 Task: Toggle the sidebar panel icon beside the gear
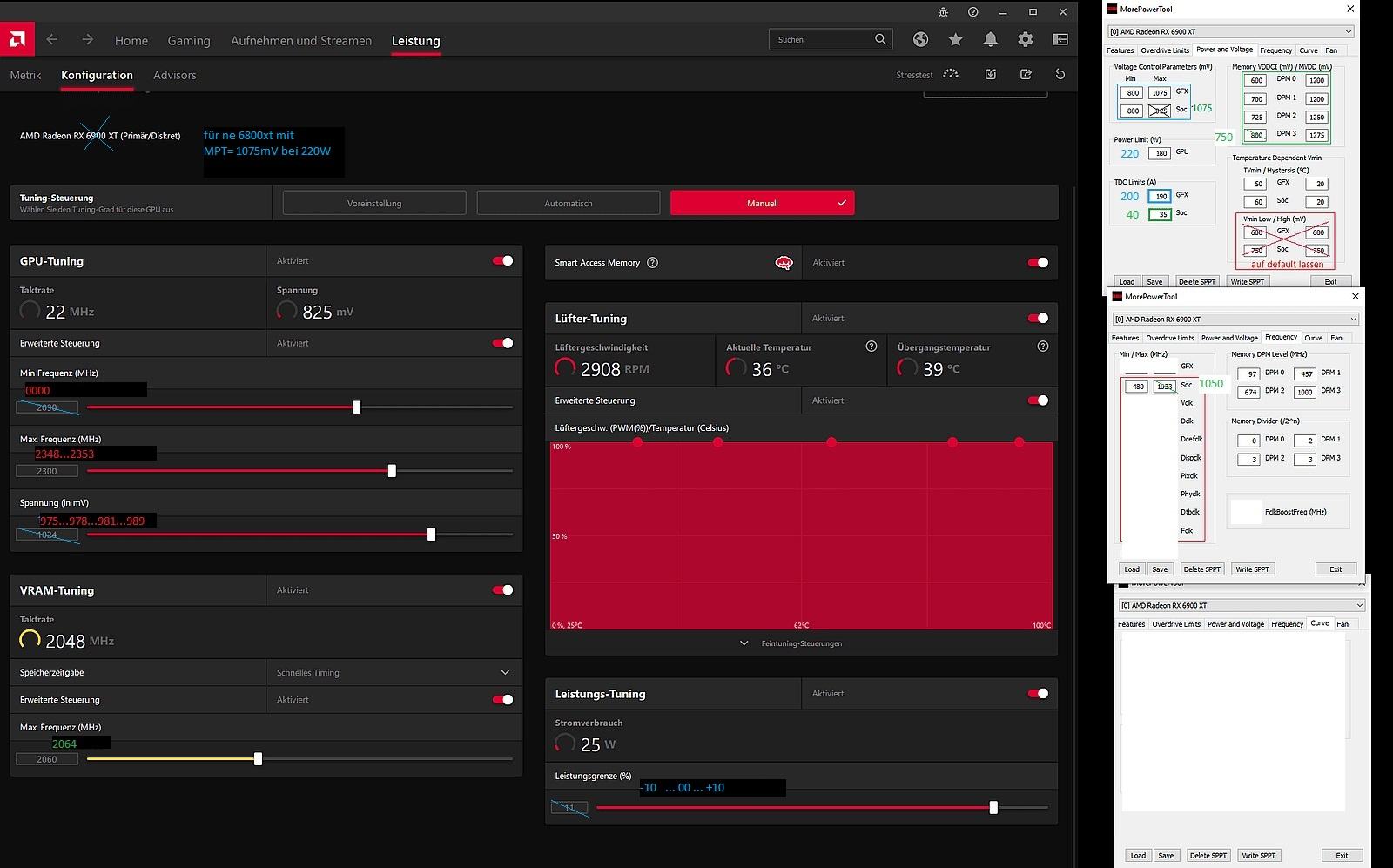coord(1060,39)
